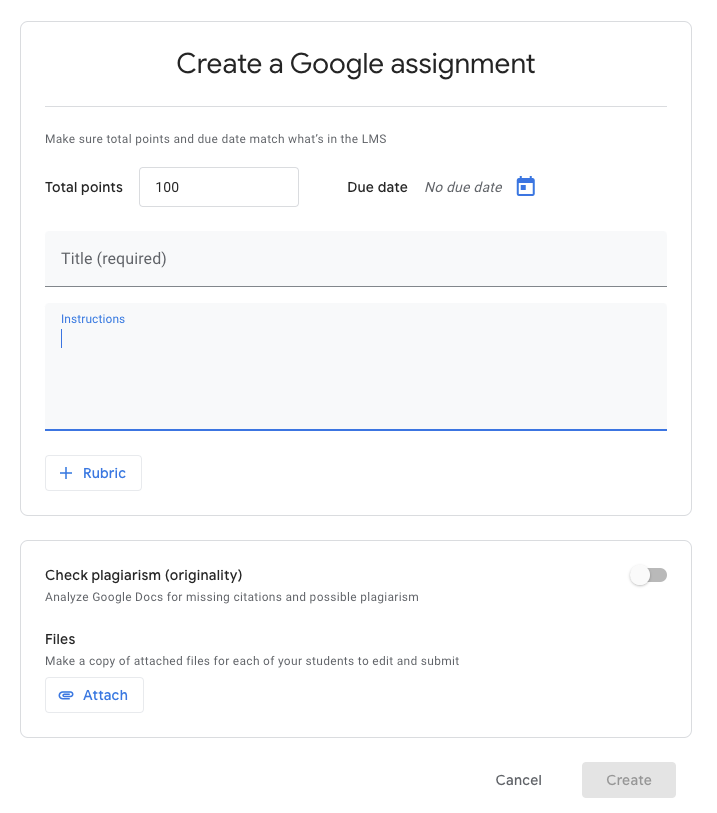Click the "Total points" label
The image size is (717, 813).
84,187
